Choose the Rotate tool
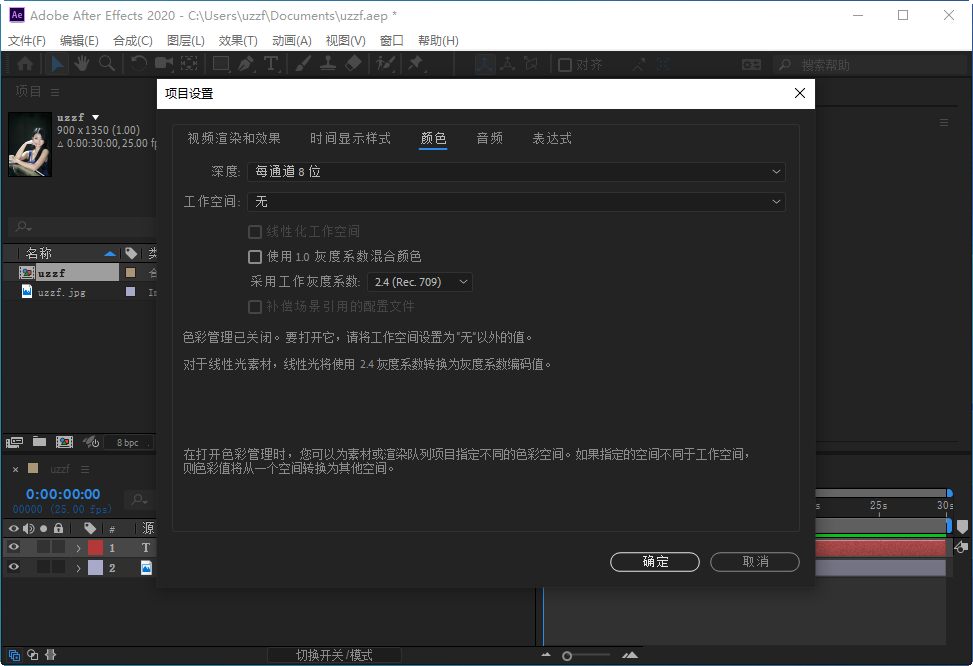This screenshot has height=666, width=973. [x=139, y=64]
